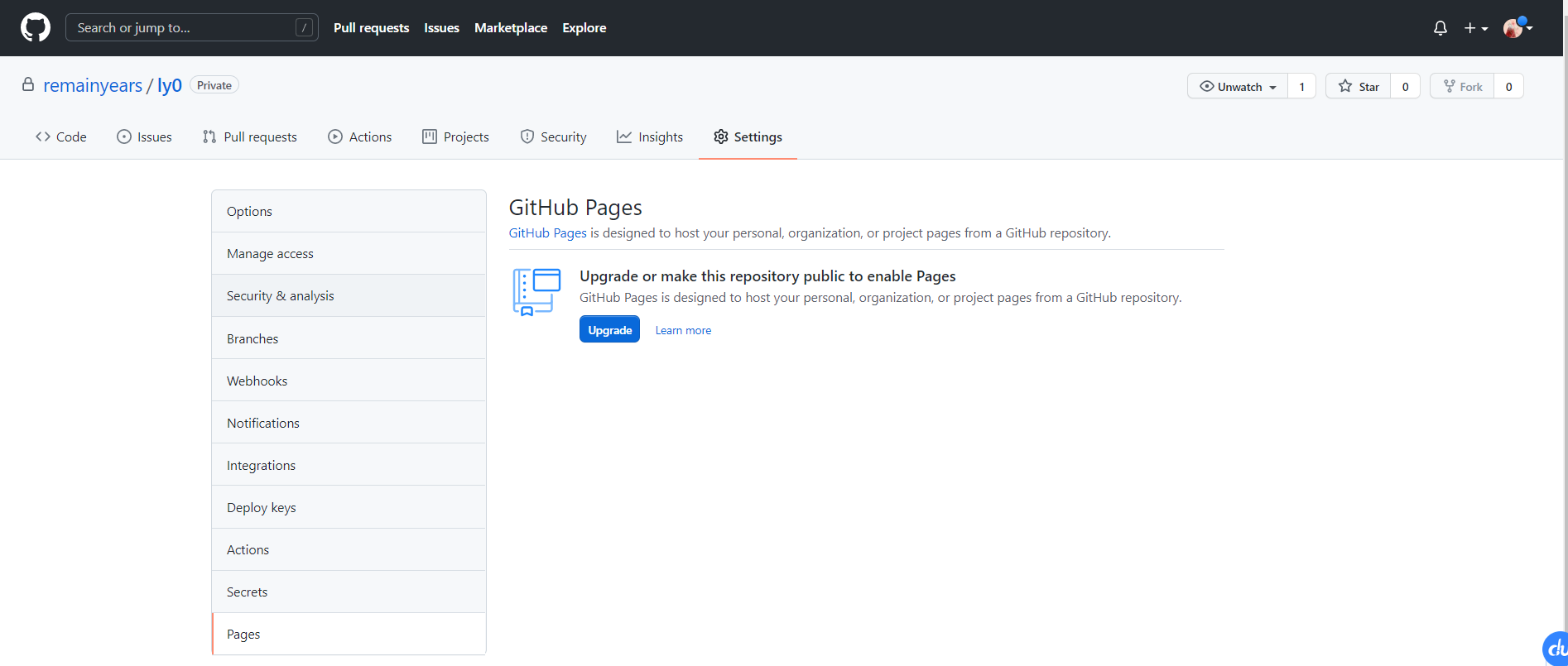1568x666 pixels.
Task: Open the ly0 repository link
Action: [170, 85]
